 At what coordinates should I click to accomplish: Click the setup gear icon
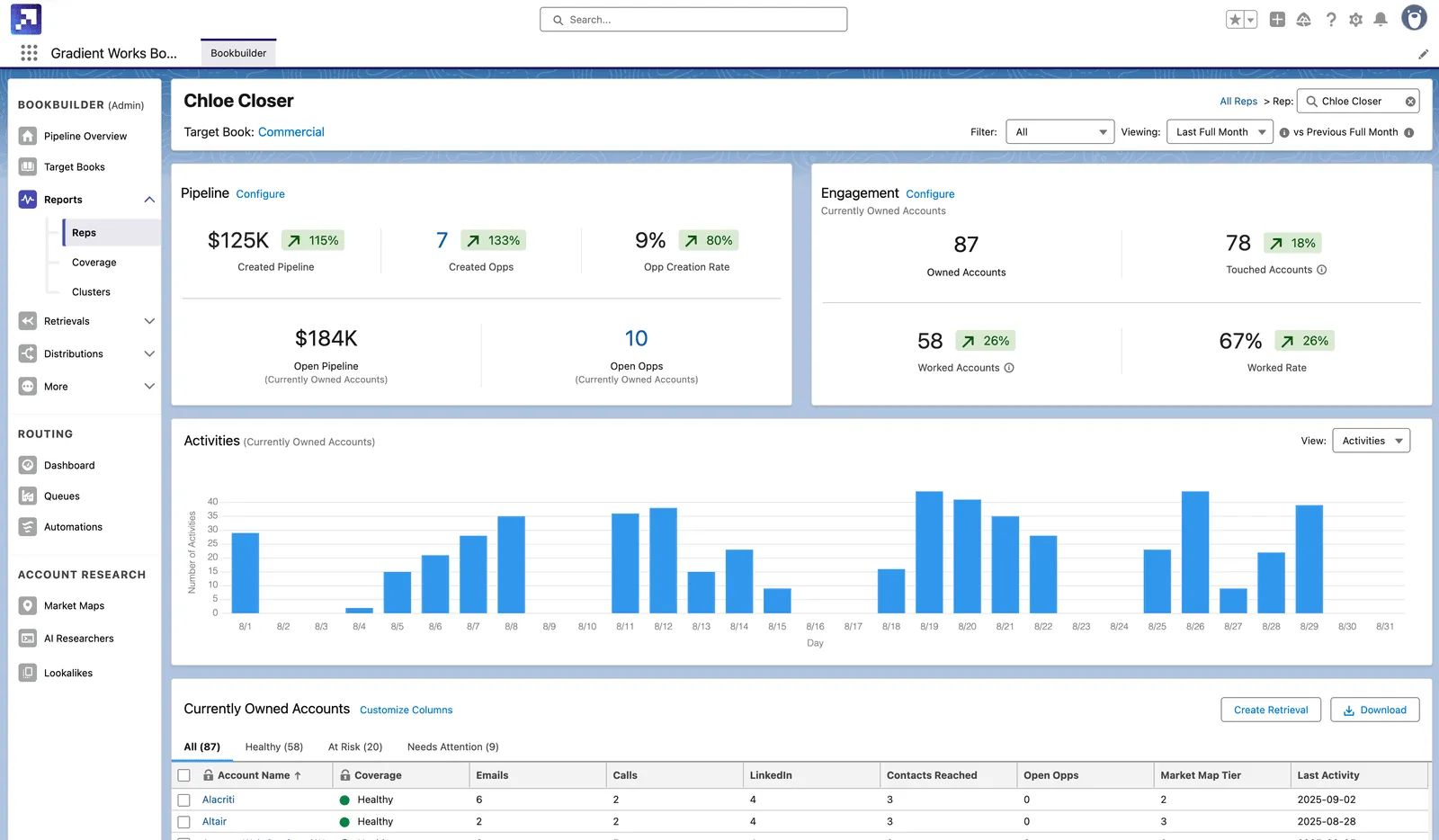(x=1355, y=19)
